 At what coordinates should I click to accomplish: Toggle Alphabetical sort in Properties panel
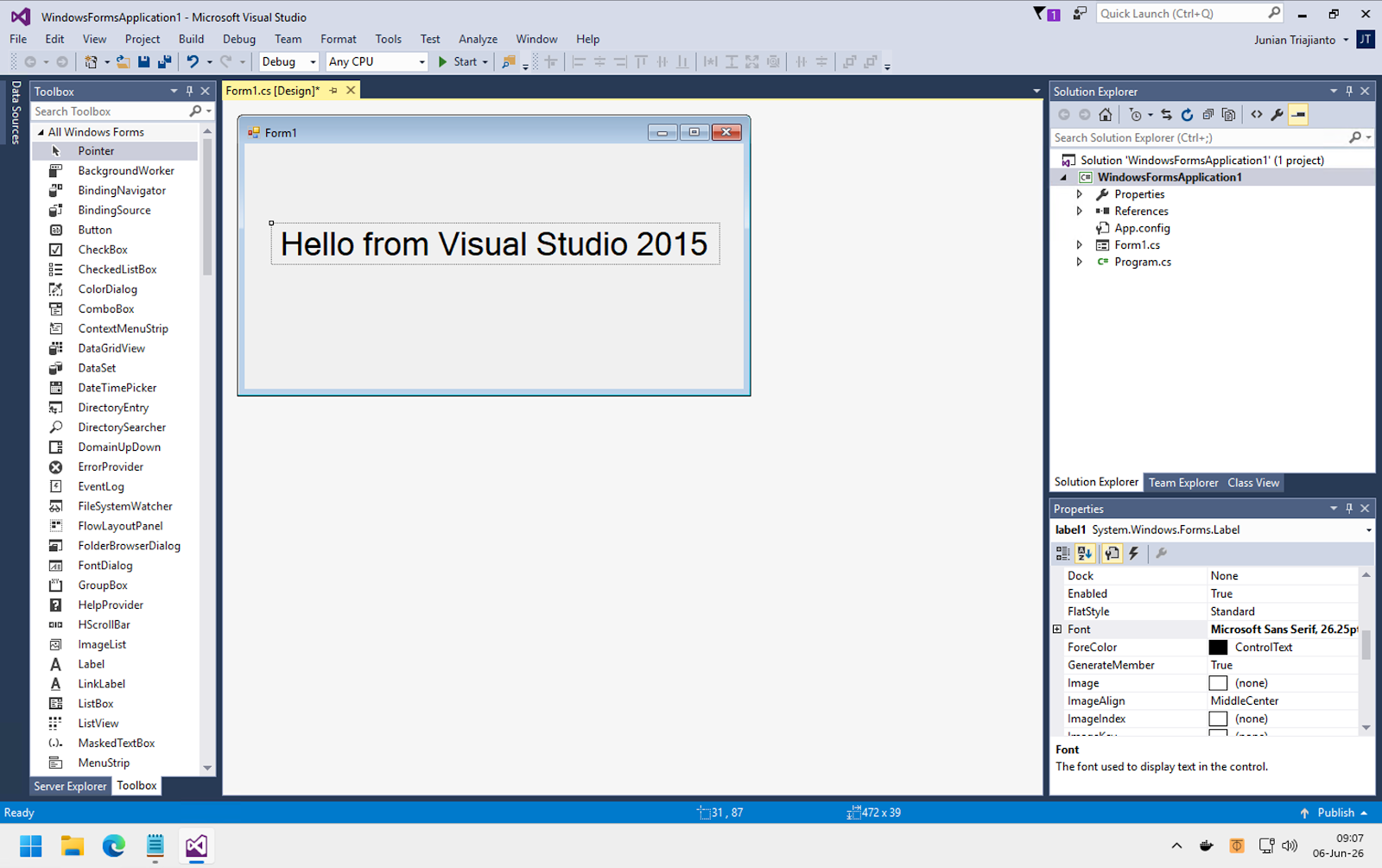pyautogui.click(x=1085, y=553)
